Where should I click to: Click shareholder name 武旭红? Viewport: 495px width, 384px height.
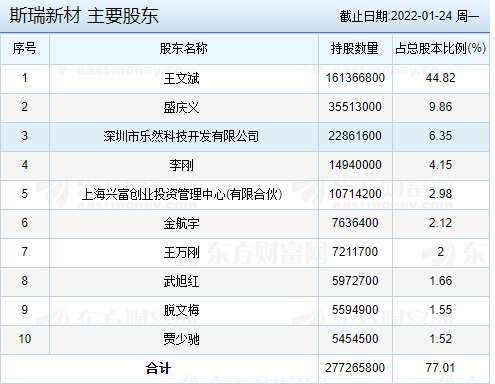point(181,281)
